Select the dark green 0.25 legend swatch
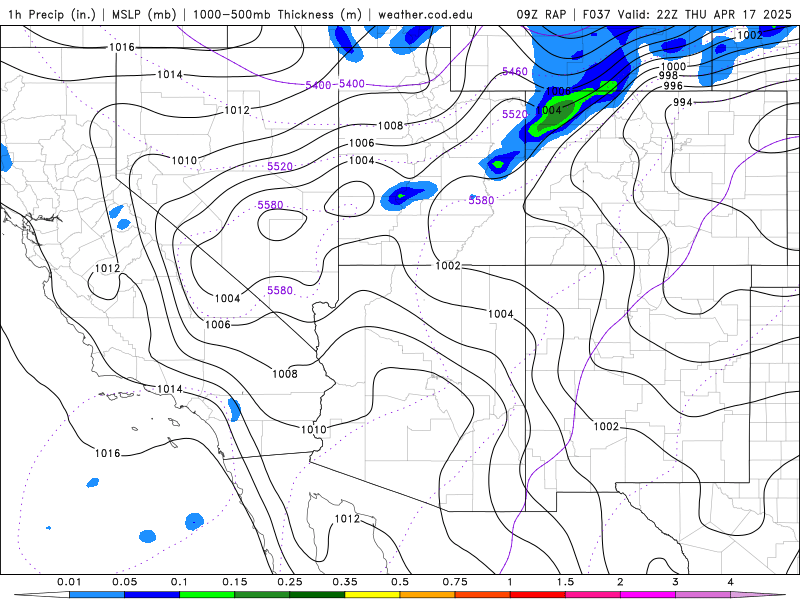The image size is (800, 600). point(317,595)
